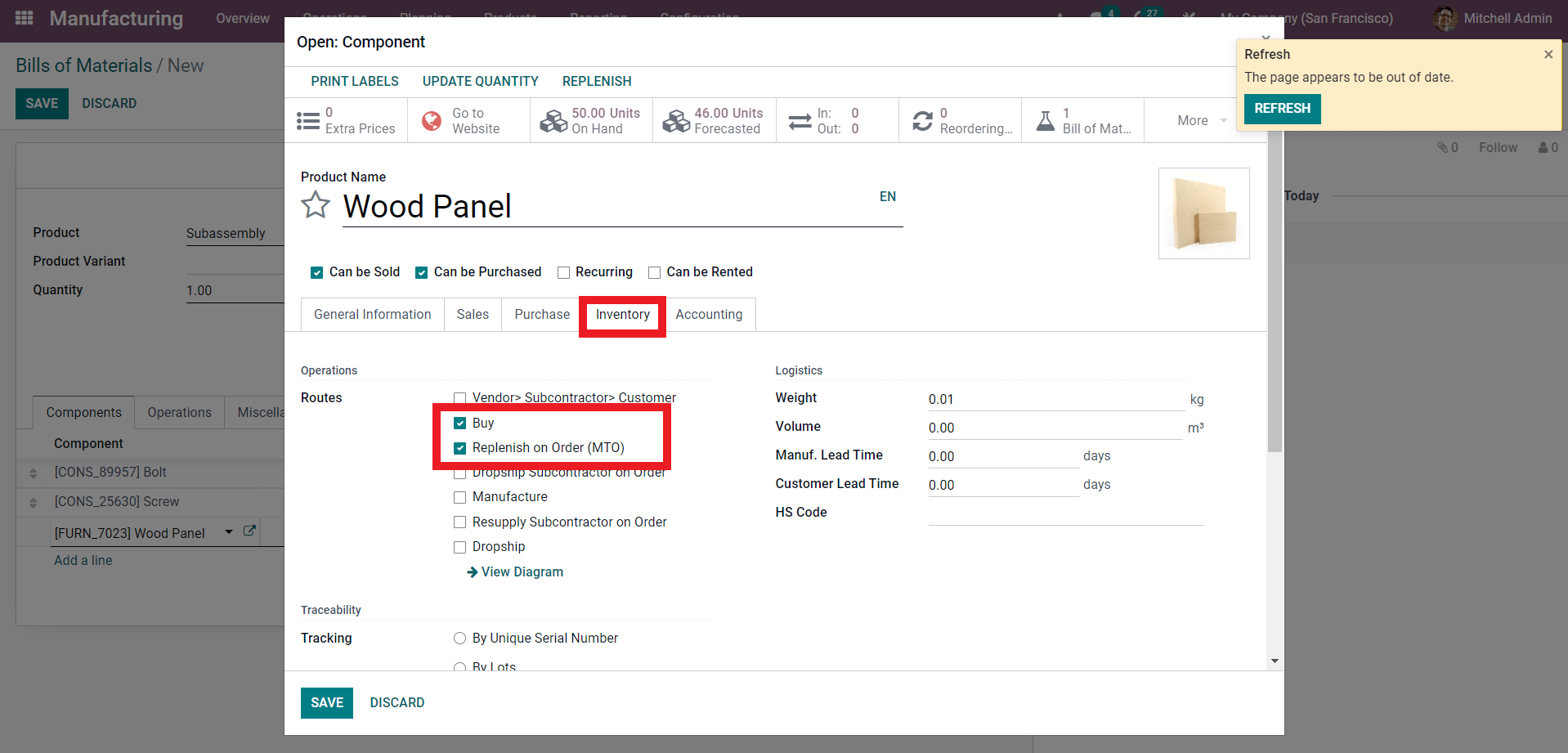Click the scrollbar down arrow
This screenshot has width=1568, height=753.
point(1275,661)
